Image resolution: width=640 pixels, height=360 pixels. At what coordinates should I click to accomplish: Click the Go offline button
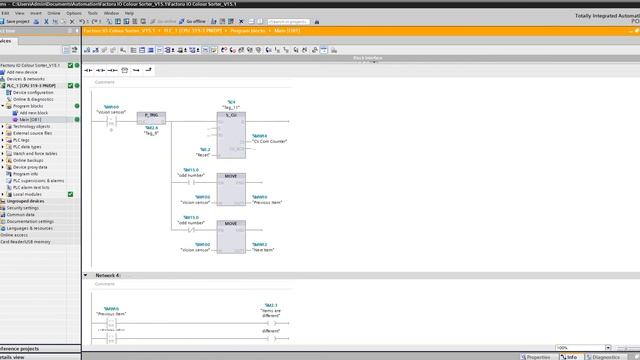pyautogui.click(x=192, y=22)
